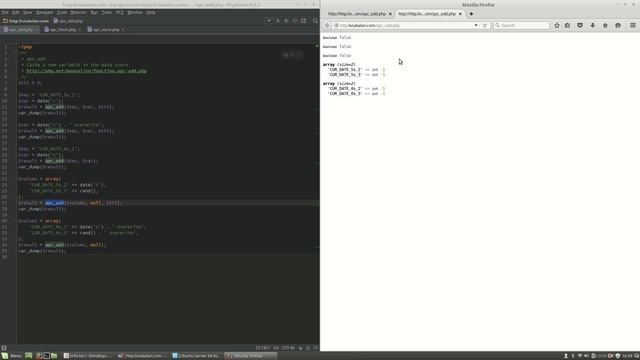Open the View menu in PhpStorm
This screenshot has width=640, height=360.
tap(27, 13)
